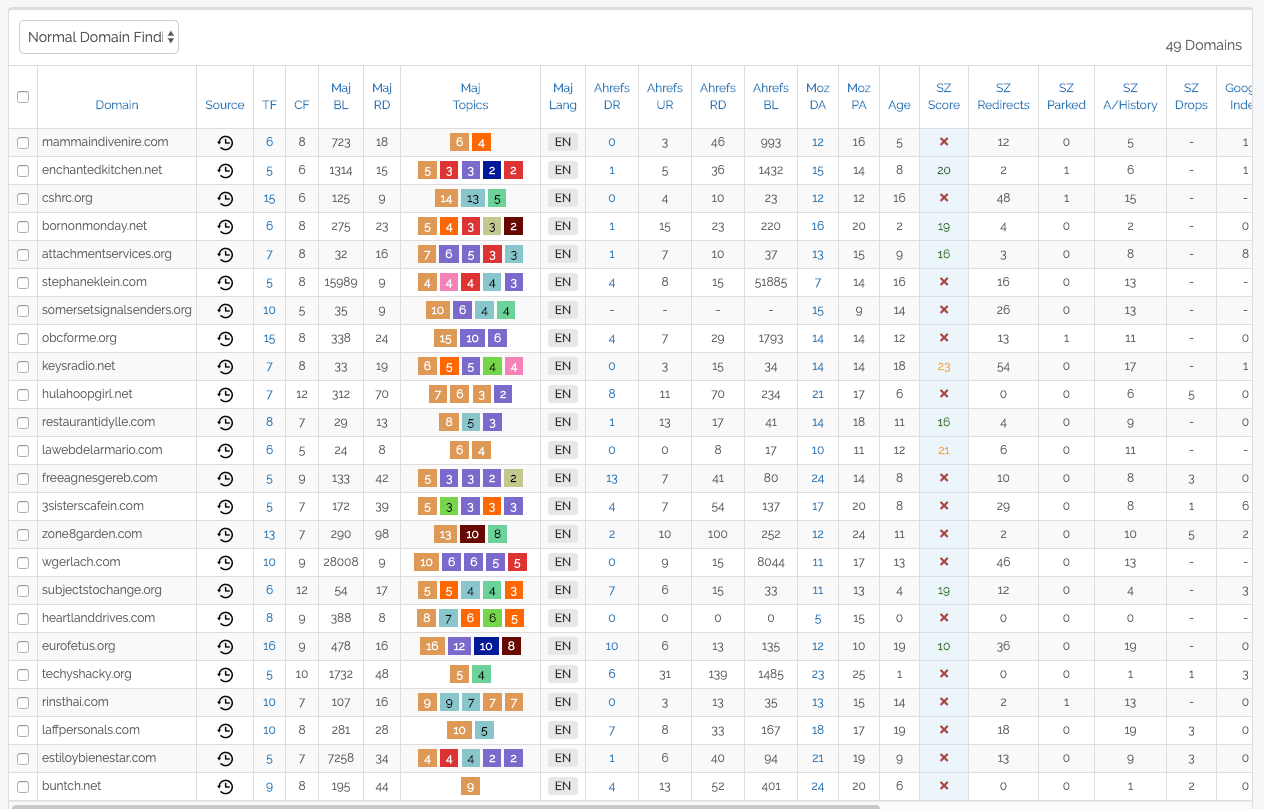Sort table by TF column header
This screenshot has width=1264, height=809.
[269, 105]
